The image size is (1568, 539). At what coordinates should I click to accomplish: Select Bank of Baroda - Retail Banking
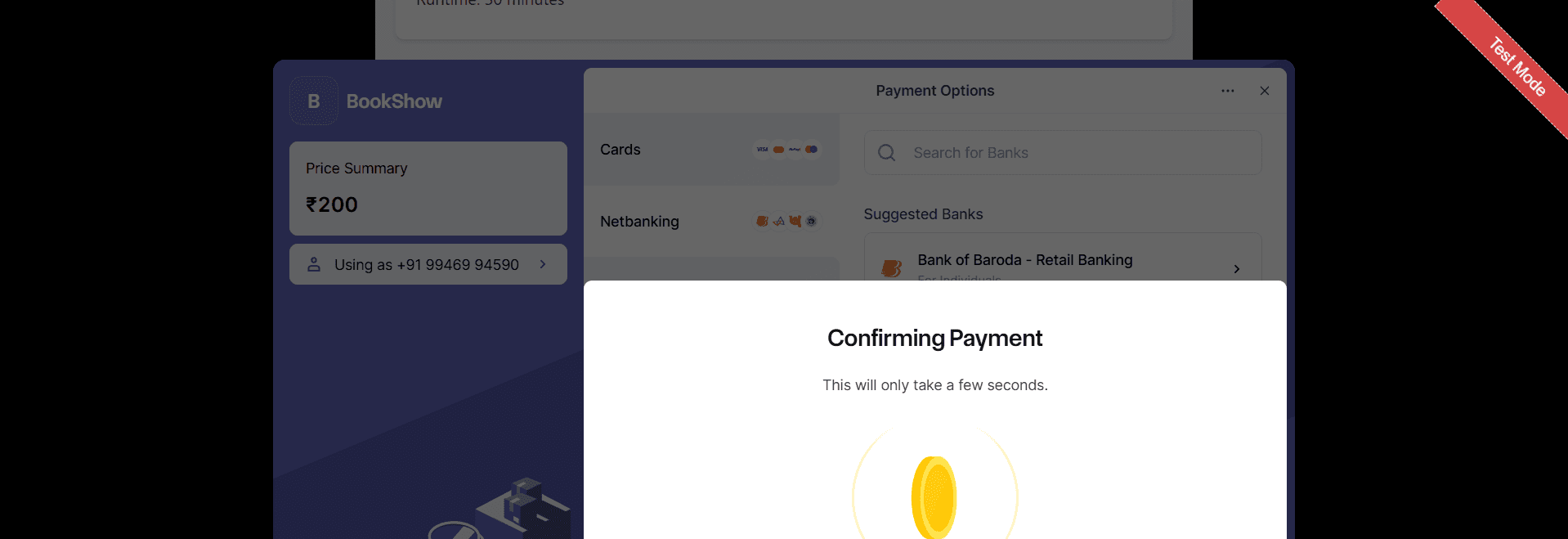[x=1024, y=260]
